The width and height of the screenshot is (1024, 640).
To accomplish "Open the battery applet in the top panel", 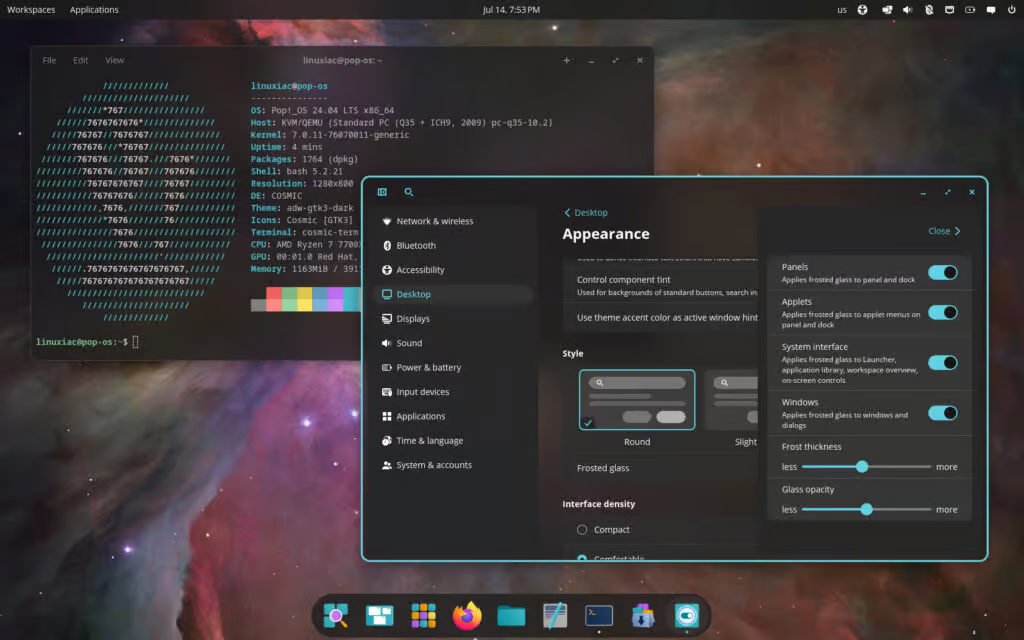I will coord(970,10).
